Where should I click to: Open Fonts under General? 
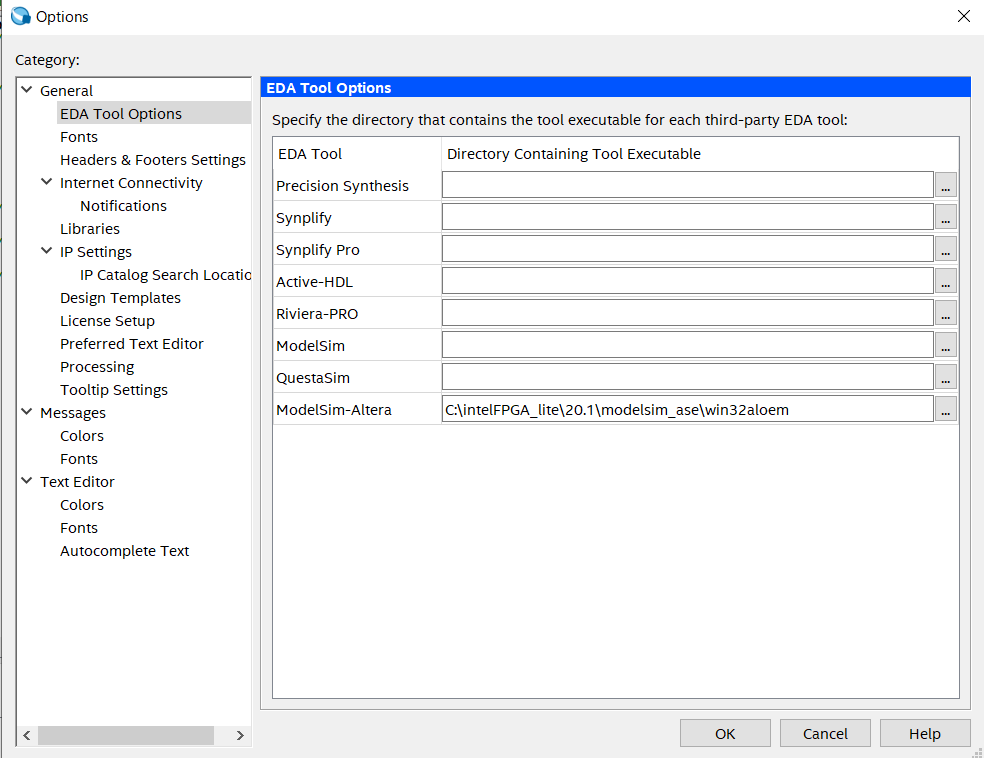79,137
